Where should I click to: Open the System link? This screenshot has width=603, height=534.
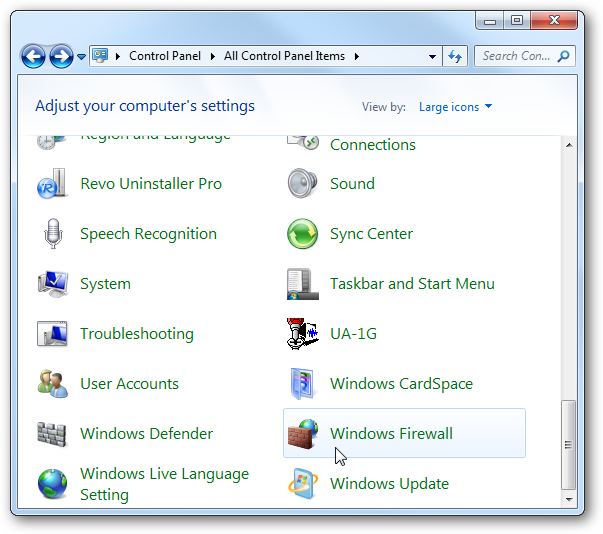(105, 284)
